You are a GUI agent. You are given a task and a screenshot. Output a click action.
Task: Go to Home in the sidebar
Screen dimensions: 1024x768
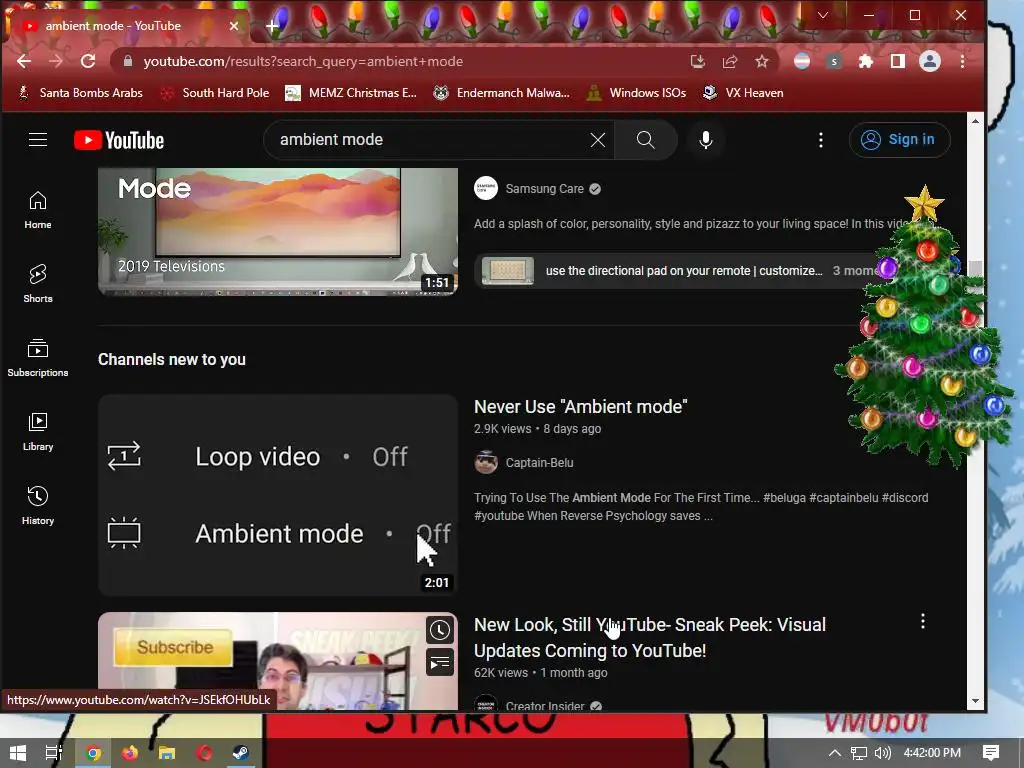click(38, 210)
